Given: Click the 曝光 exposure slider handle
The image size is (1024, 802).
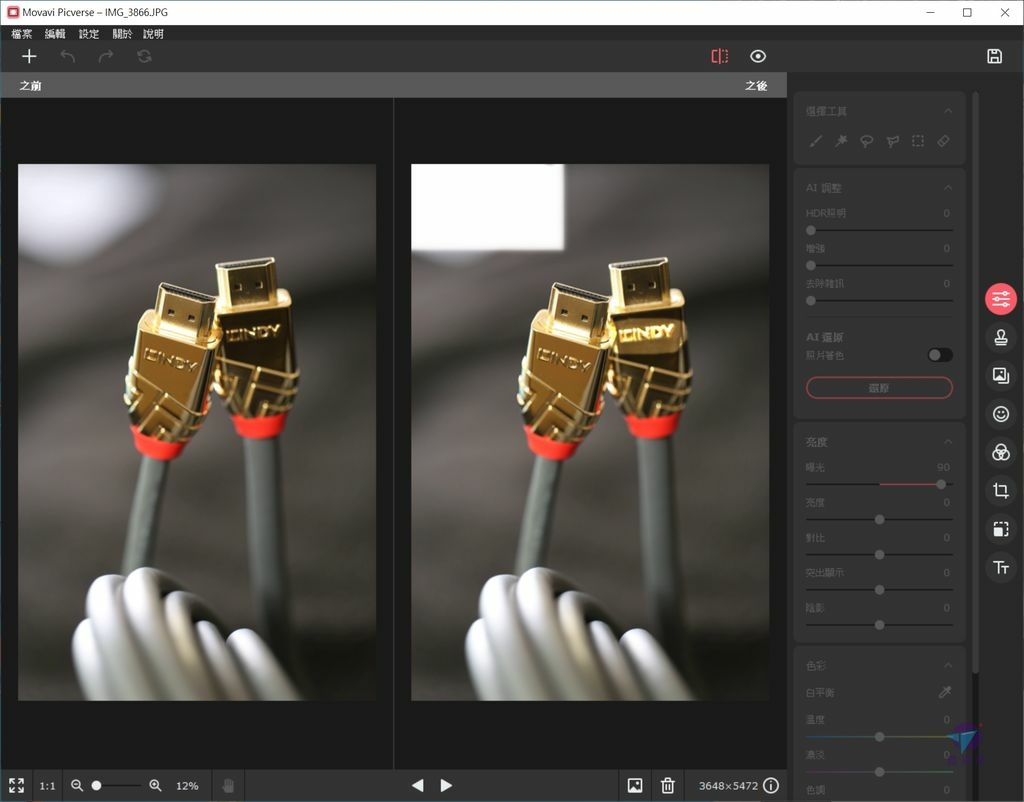Looking at the screenshot, I should tap(940, 484).
